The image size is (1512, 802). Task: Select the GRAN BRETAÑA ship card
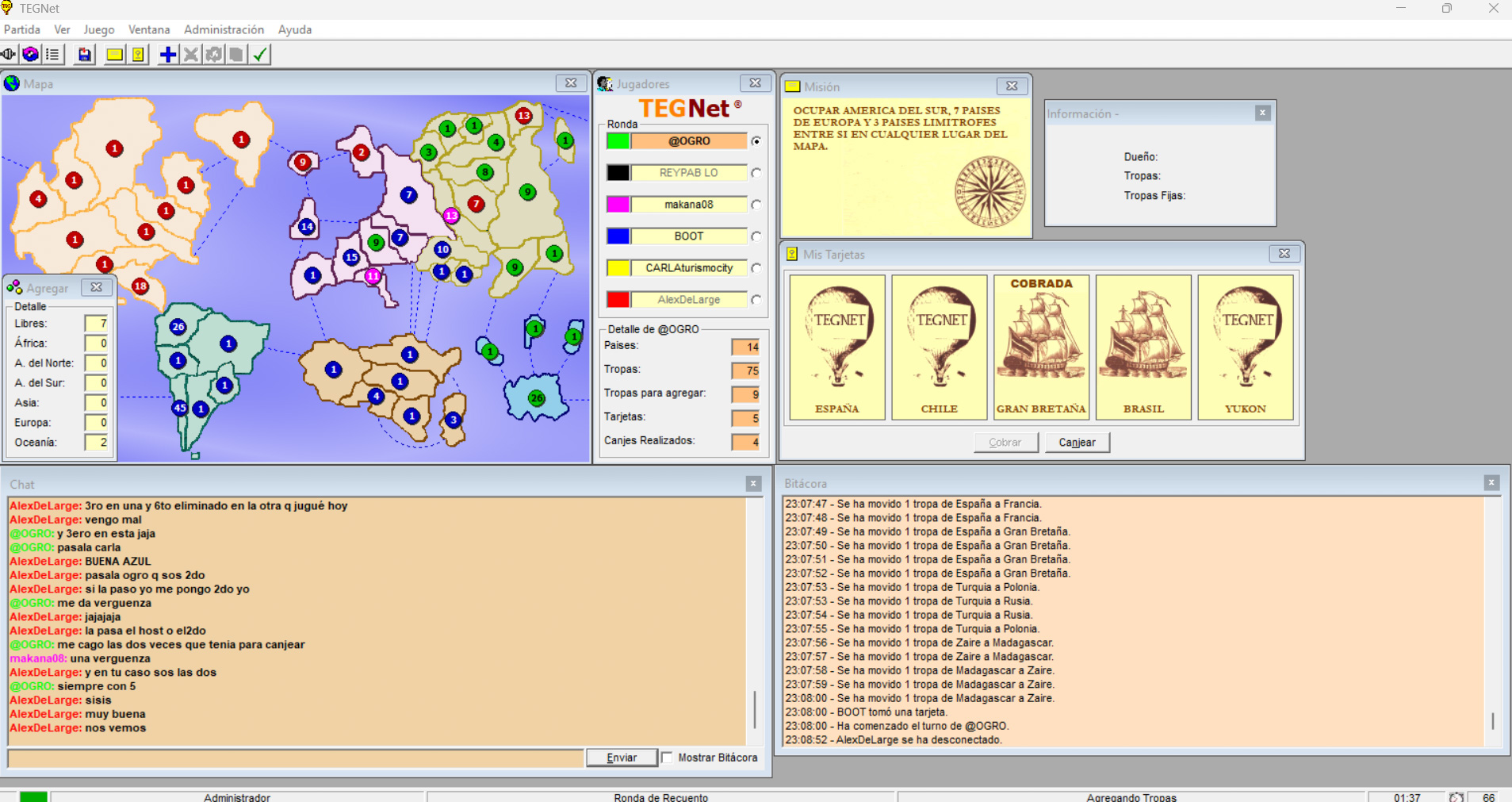coord(1041,347)
